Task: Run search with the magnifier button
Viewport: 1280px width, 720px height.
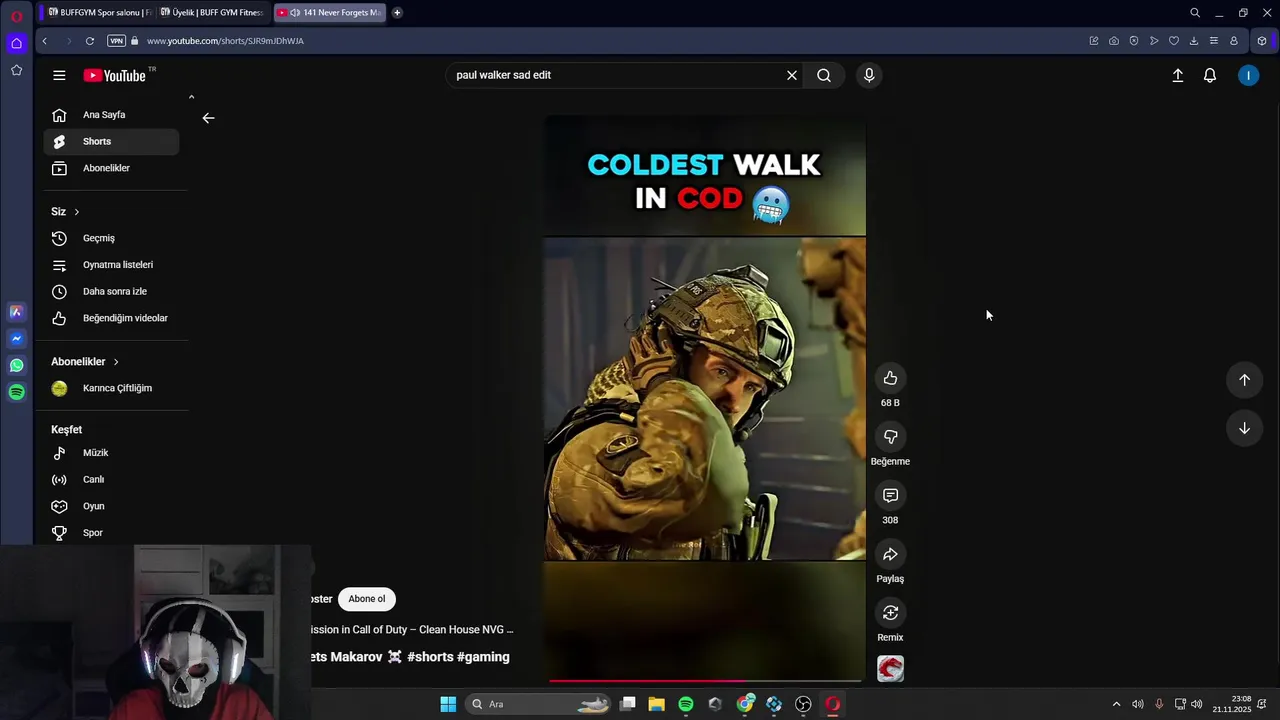Action: coord(824,75)
